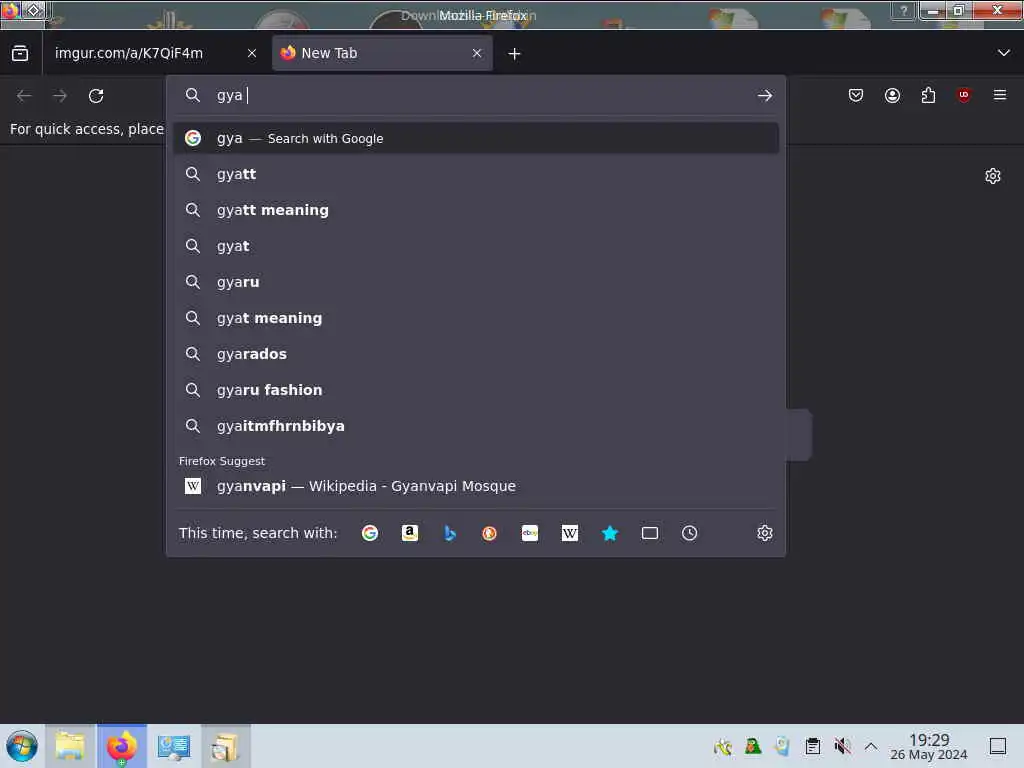Open the Start menu orb
This screenshot has width=1024, height=768.
pyautogui.click(x=22, y=746)
